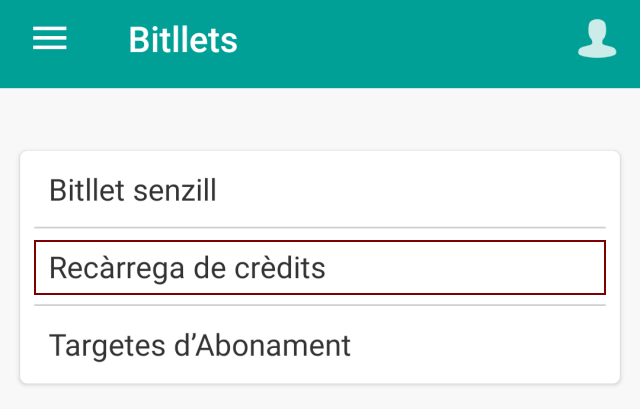Choose Targetes d'Abonament entry
This screenshot has width=640, height=409.
point(319,346)
